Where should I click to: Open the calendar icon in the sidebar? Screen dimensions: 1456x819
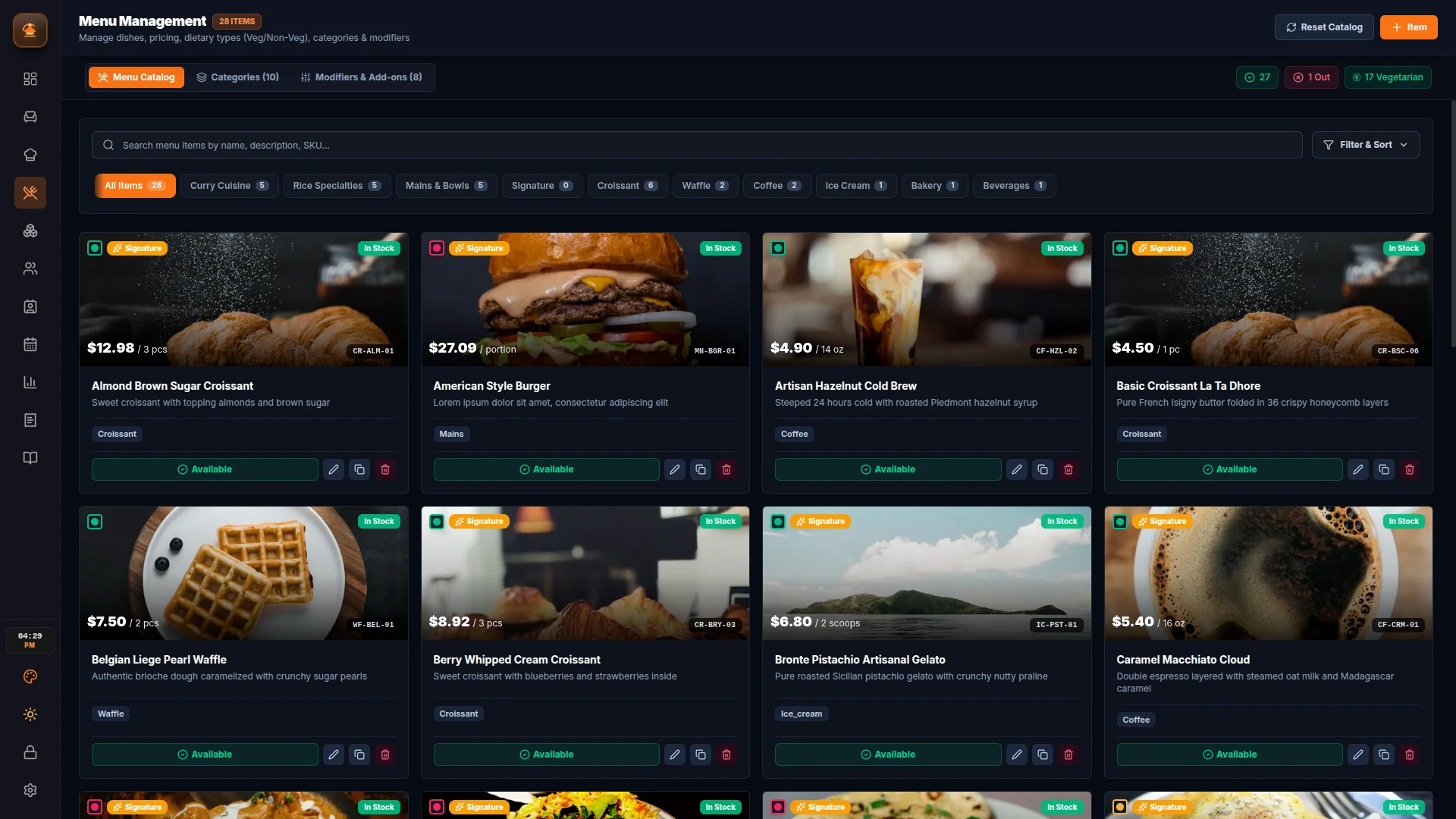coord(30,344)
